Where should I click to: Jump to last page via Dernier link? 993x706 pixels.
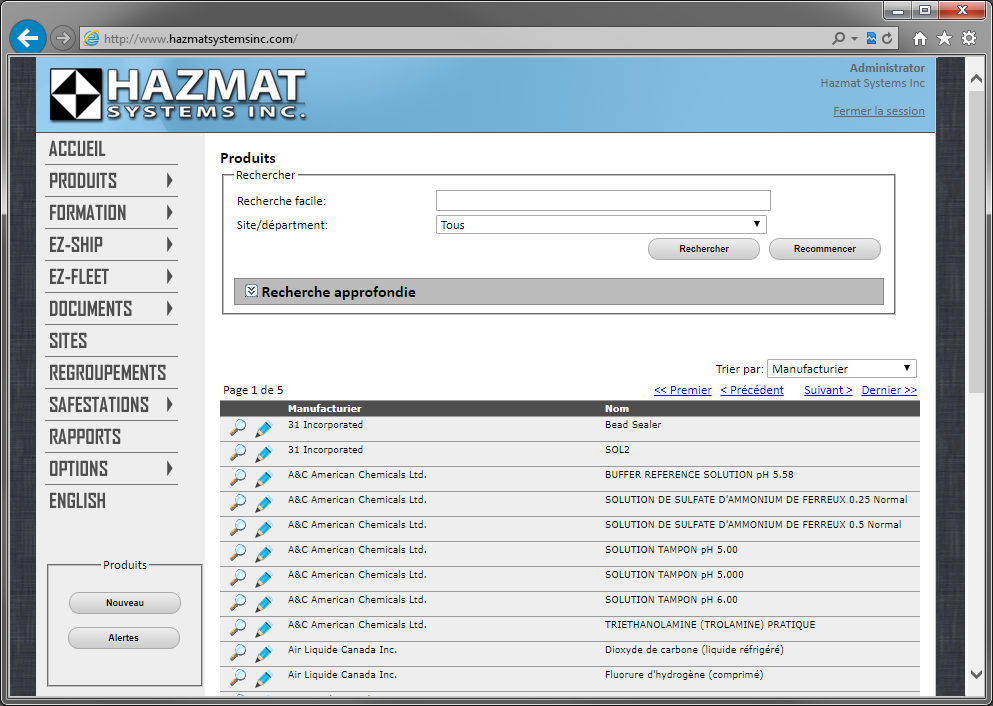coord(889,390)
